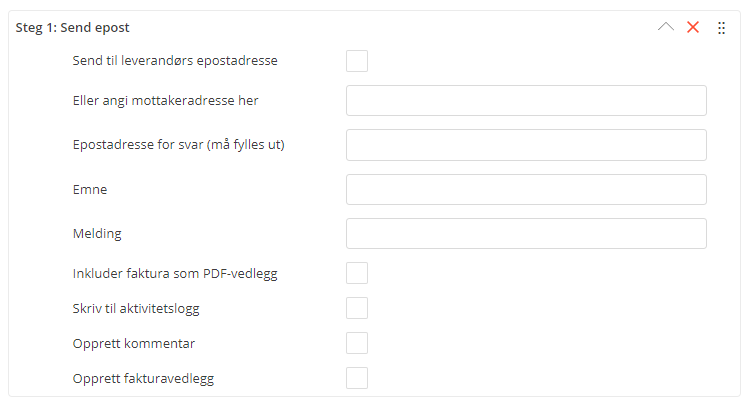Screen dimensions: 750x410
Task: Focus the mottakeradresse input field
Action: coord(526,101)
